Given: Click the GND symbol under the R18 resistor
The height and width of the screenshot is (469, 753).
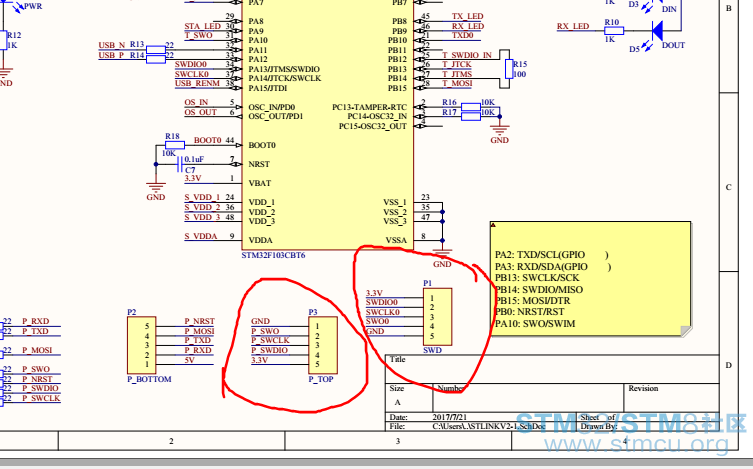Looking at the screenshot, I should pos(156,191).
